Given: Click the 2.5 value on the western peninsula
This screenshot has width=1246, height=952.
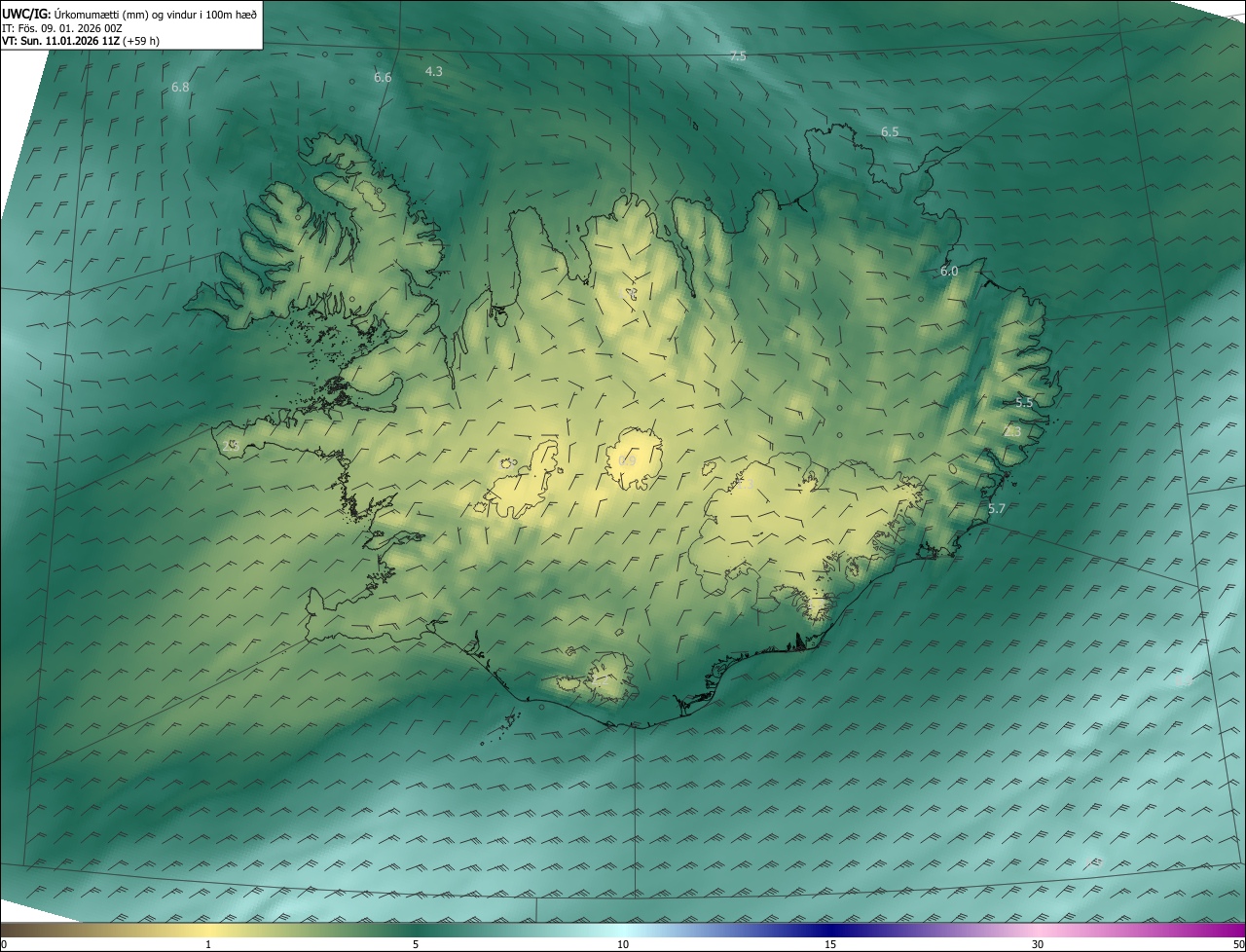Looking at the screenshot, I should tap(231, 445).
